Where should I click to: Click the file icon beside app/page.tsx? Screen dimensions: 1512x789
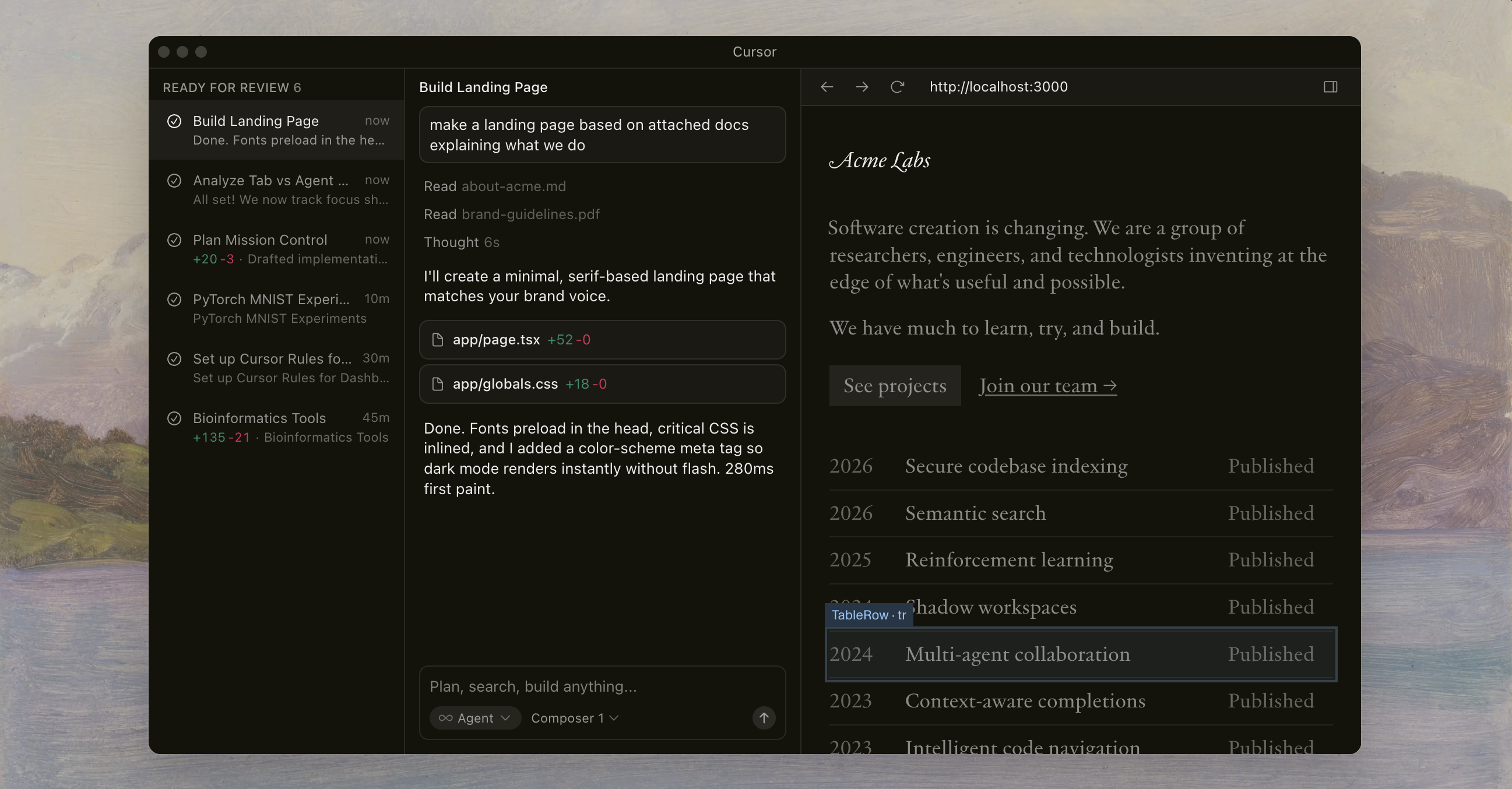point(437,340)
